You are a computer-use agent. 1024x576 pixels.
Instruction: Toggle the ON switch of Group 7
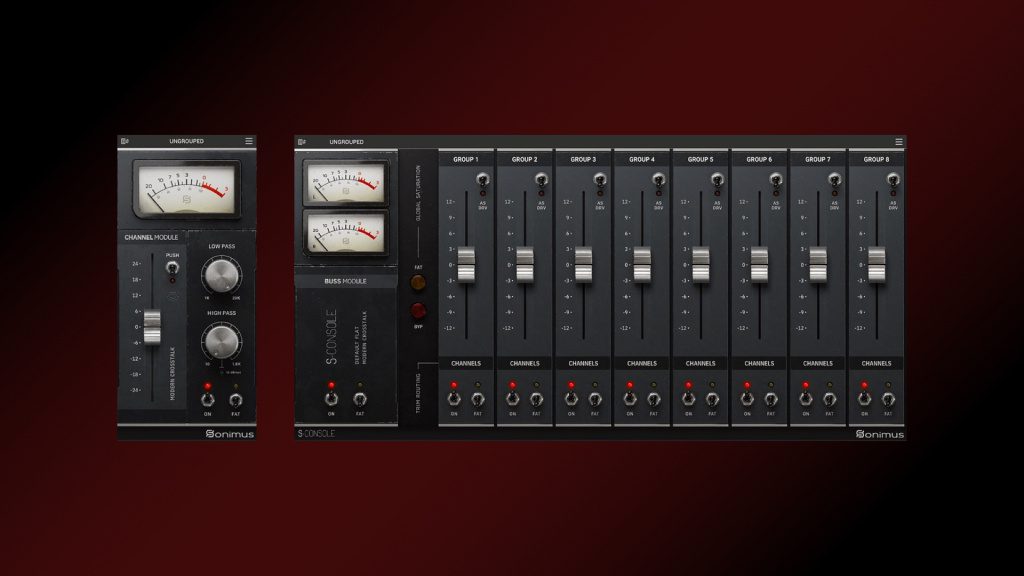pos(806,398)
